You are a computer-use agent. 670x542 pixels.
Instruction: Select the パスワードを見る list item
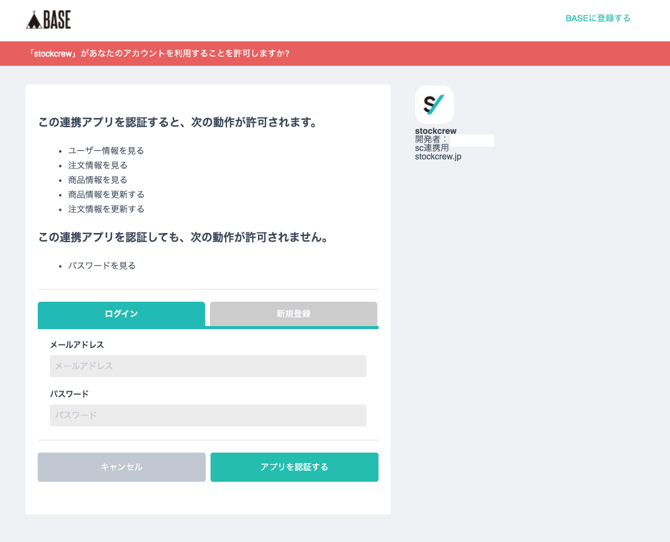102,266
